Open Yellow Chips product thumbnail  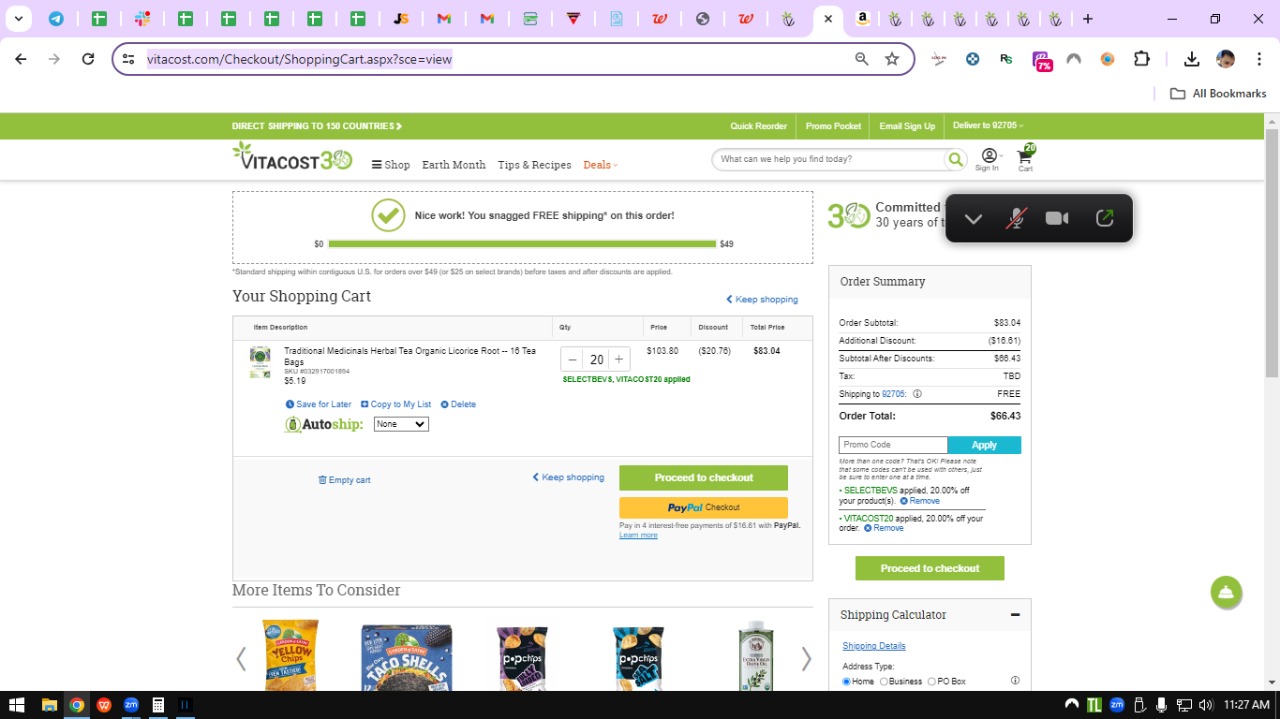(x=291, y=655)
